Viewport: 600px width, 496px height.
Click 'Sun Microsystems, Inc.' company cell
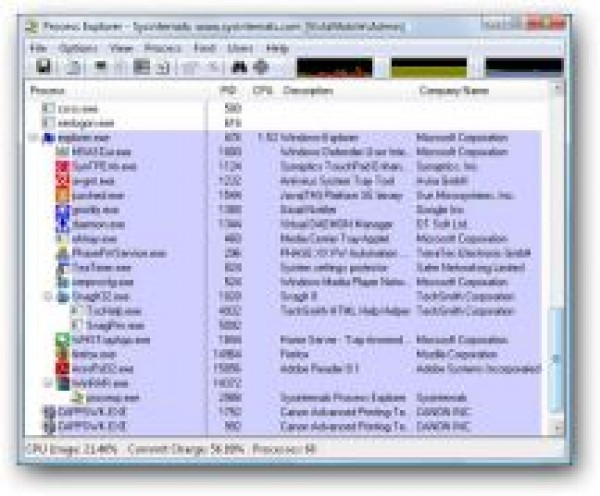pos(464,196)
